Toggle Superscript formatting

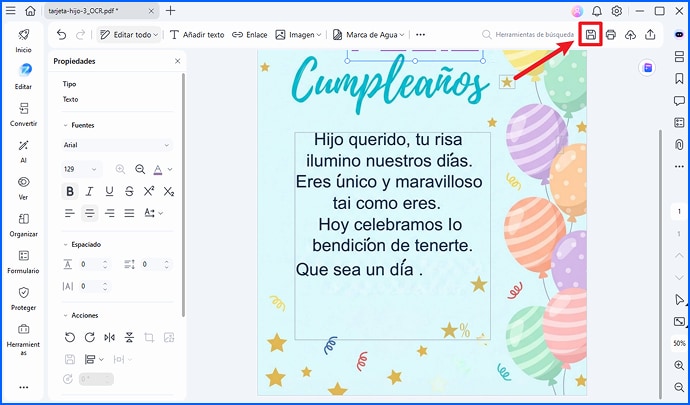[x=149, y=191]
